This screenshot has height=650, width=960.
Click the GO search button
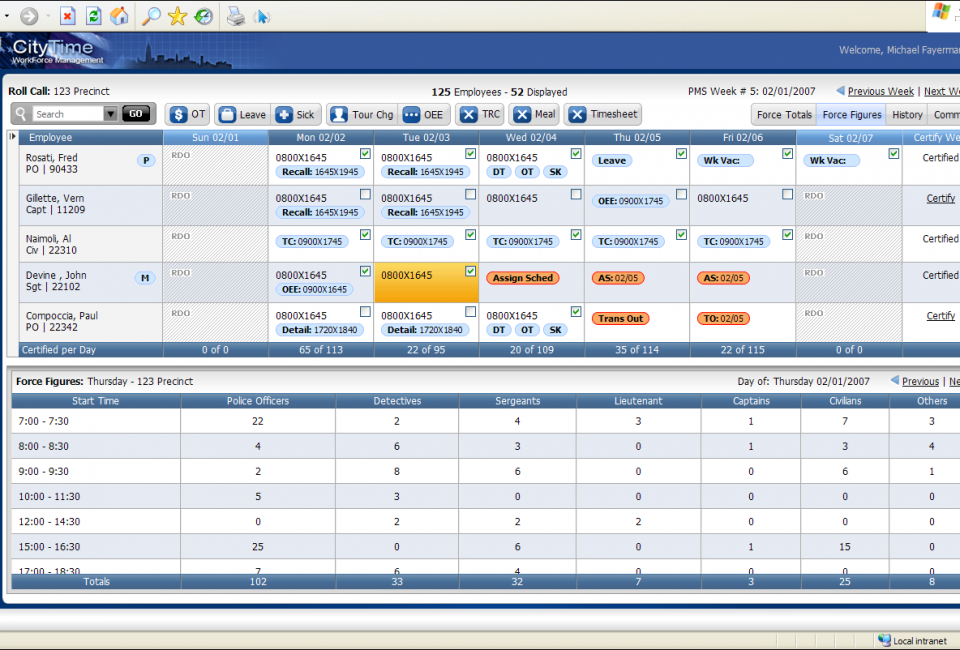[136, 114]
